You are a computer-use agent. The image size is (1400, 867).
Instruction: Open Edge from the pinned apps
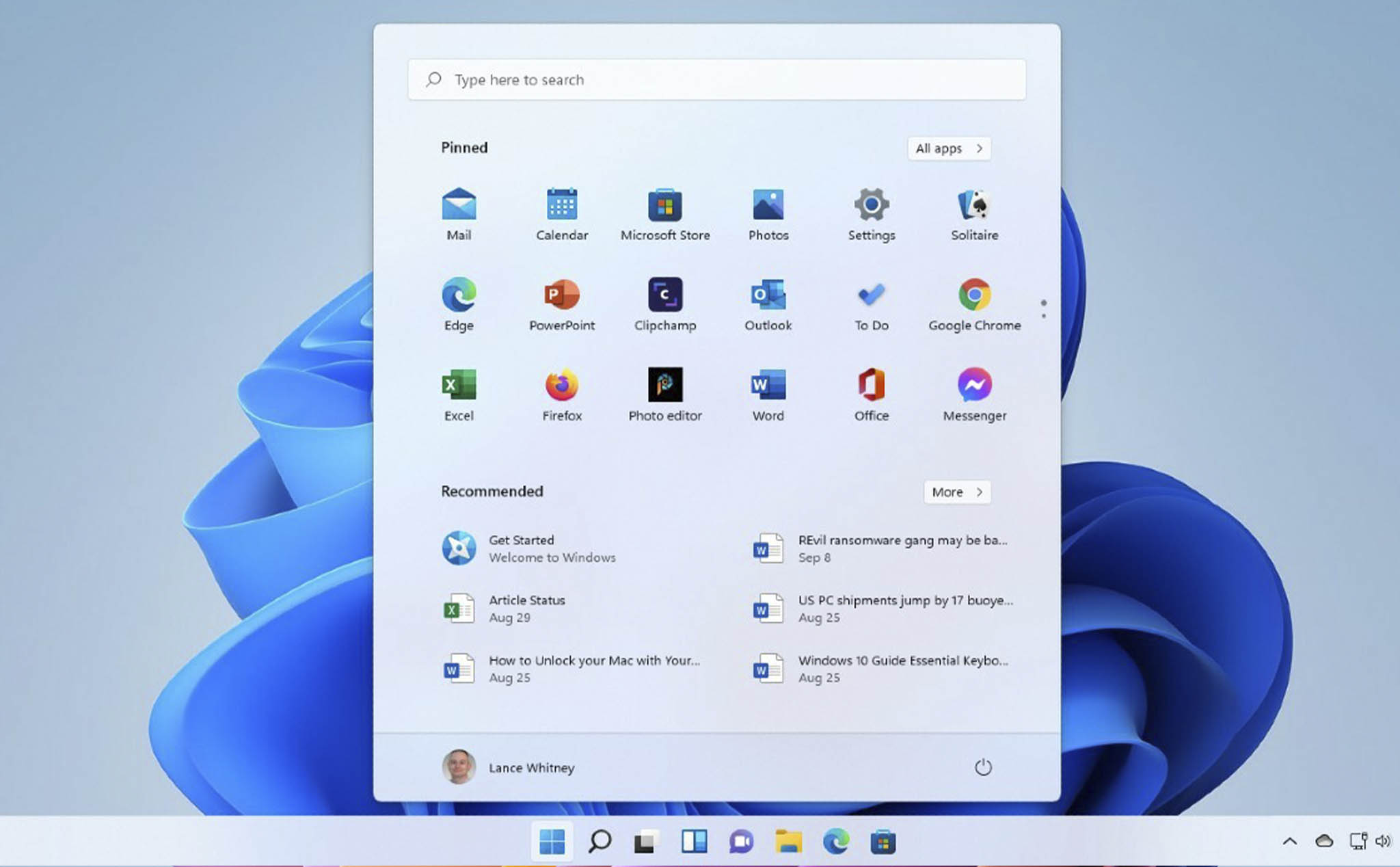(459, 304)
